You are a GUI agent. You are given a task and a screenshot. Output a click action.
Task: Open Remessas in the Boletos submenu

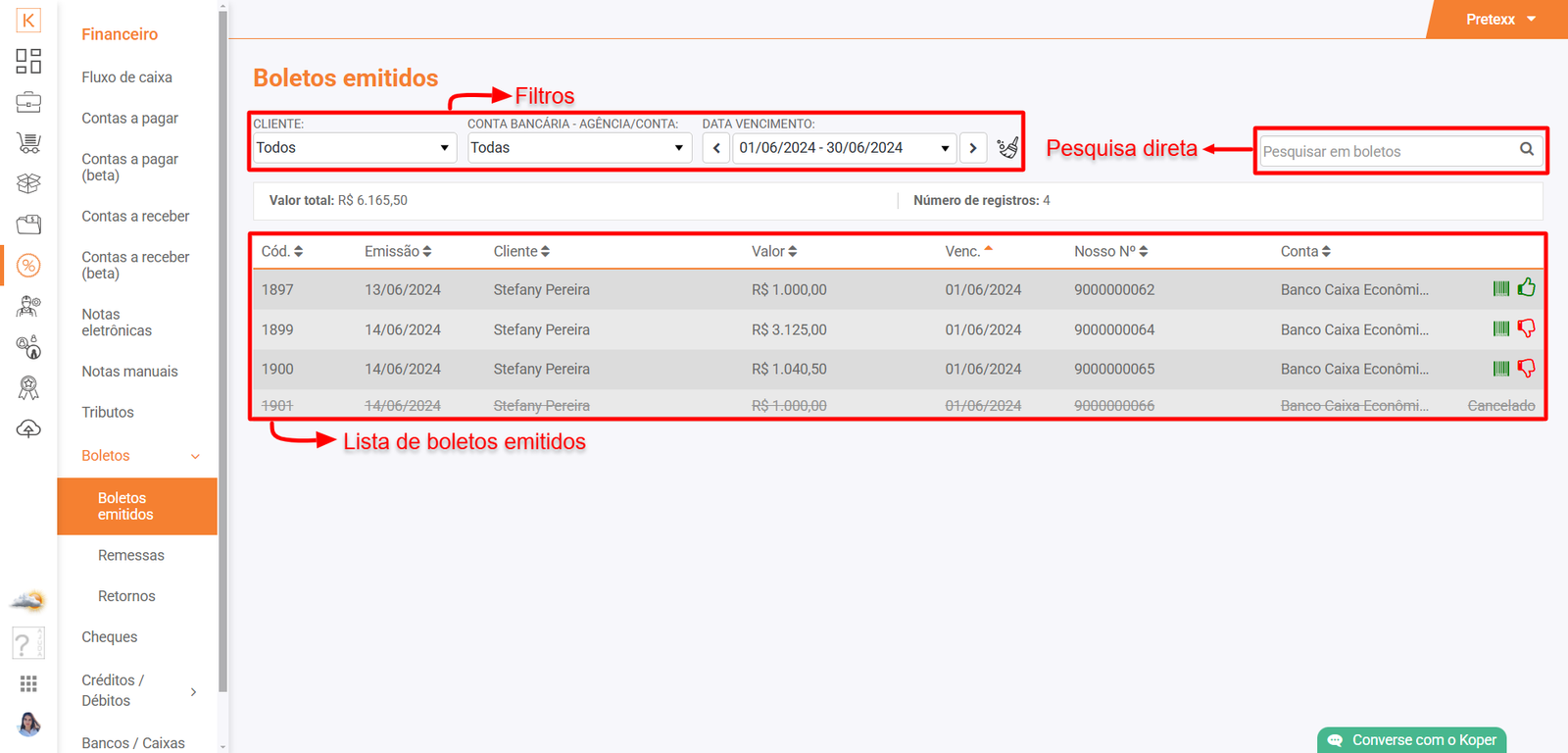coord(131,555)
